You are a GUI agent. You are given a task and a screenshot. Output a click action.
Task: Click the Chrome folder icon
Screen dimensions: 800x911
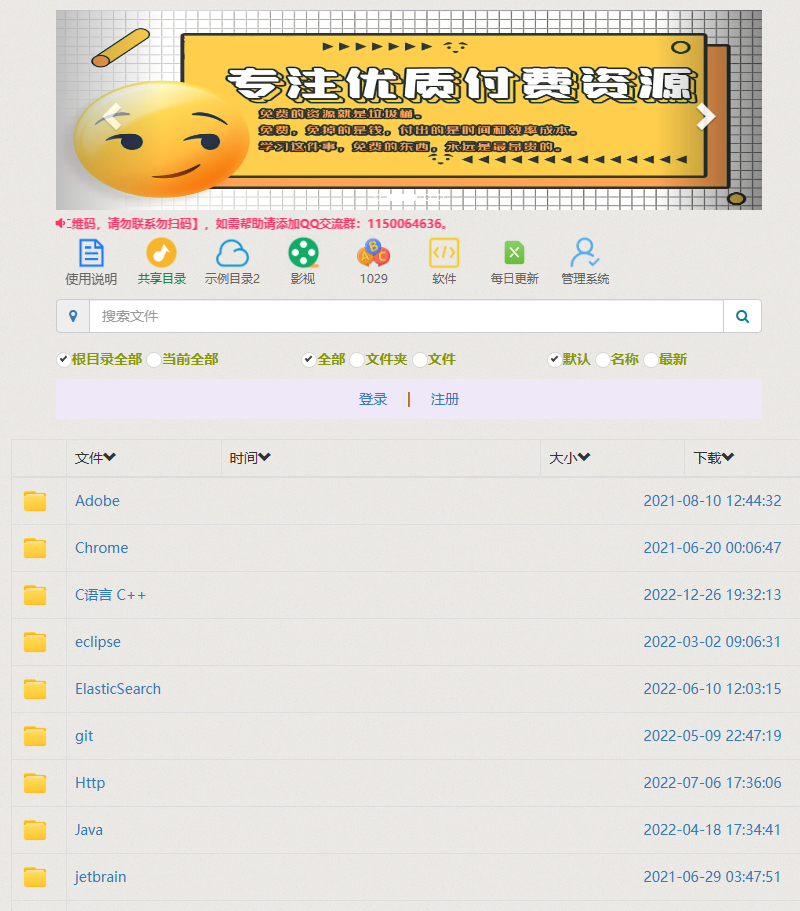coord(35,548)
